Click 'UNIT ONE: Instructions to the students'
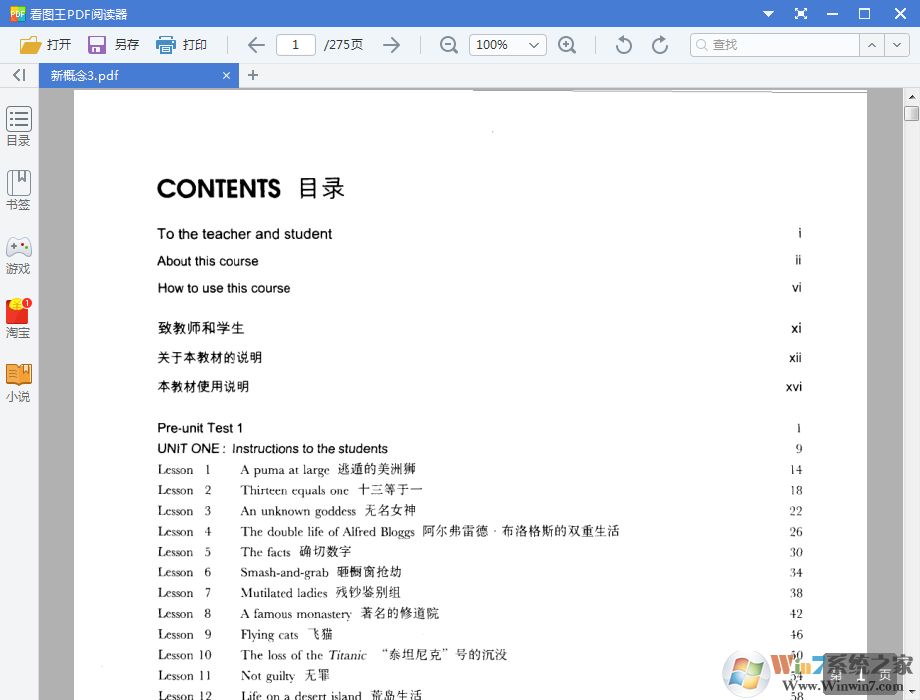920x700 pixels. pyautogui.click(x=272, y=448)
